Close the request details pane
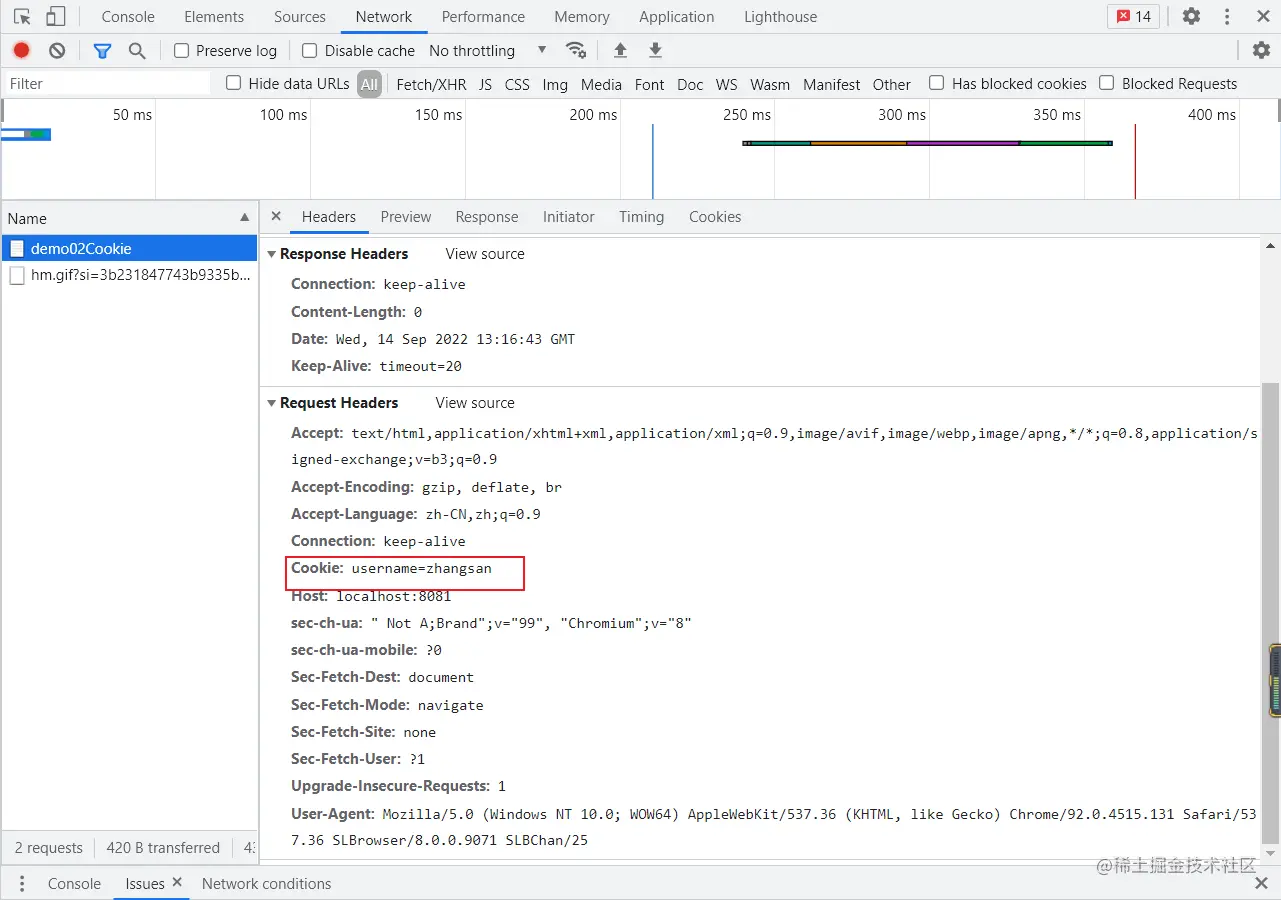 point(276,216)
